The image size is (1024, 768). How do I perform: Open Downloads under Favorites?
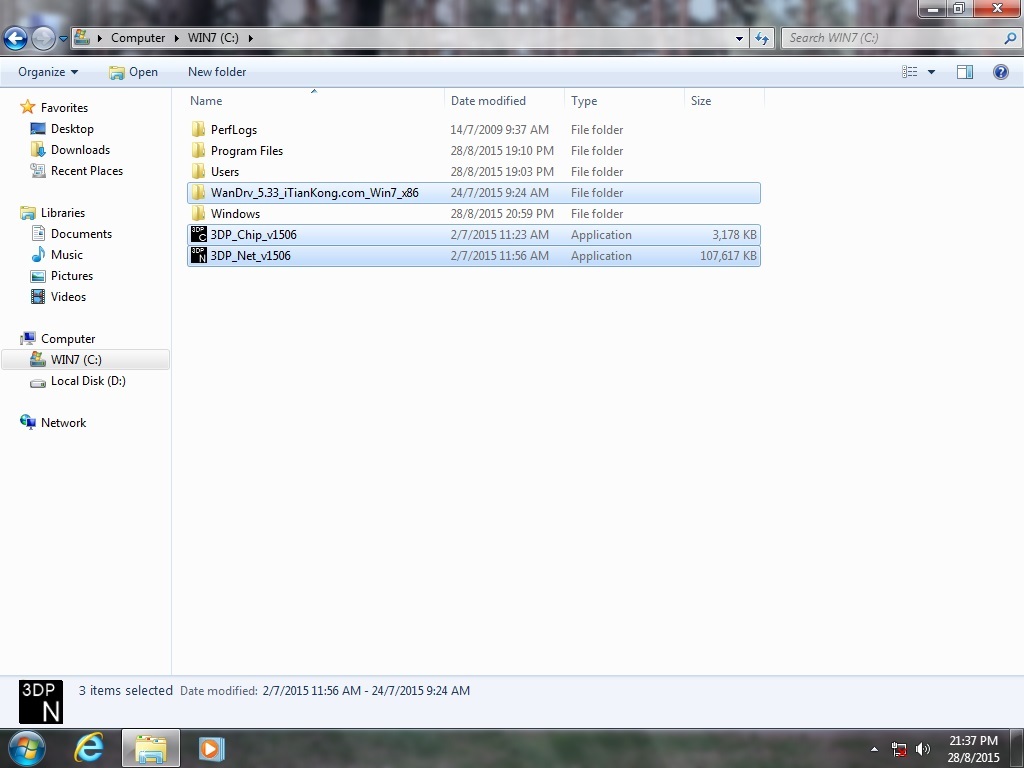(x=80, y=150)
